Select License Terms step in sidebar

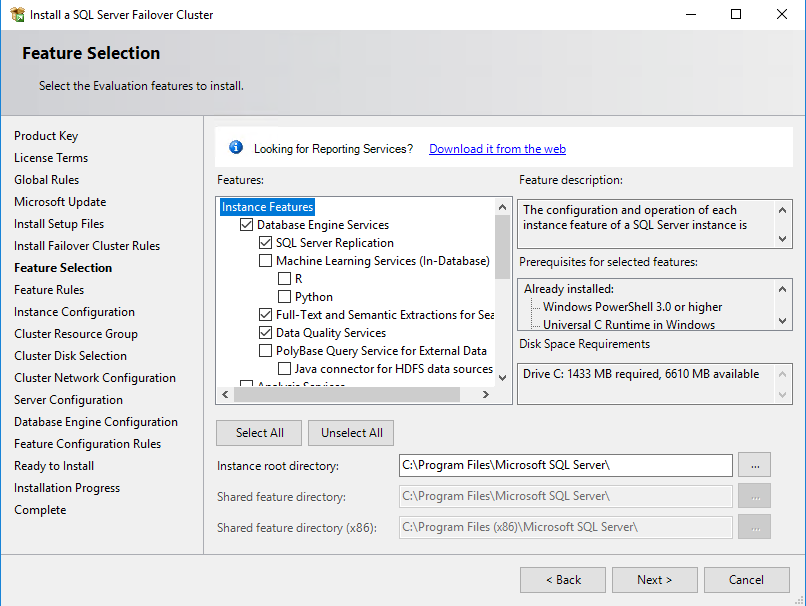pos(51,158)
